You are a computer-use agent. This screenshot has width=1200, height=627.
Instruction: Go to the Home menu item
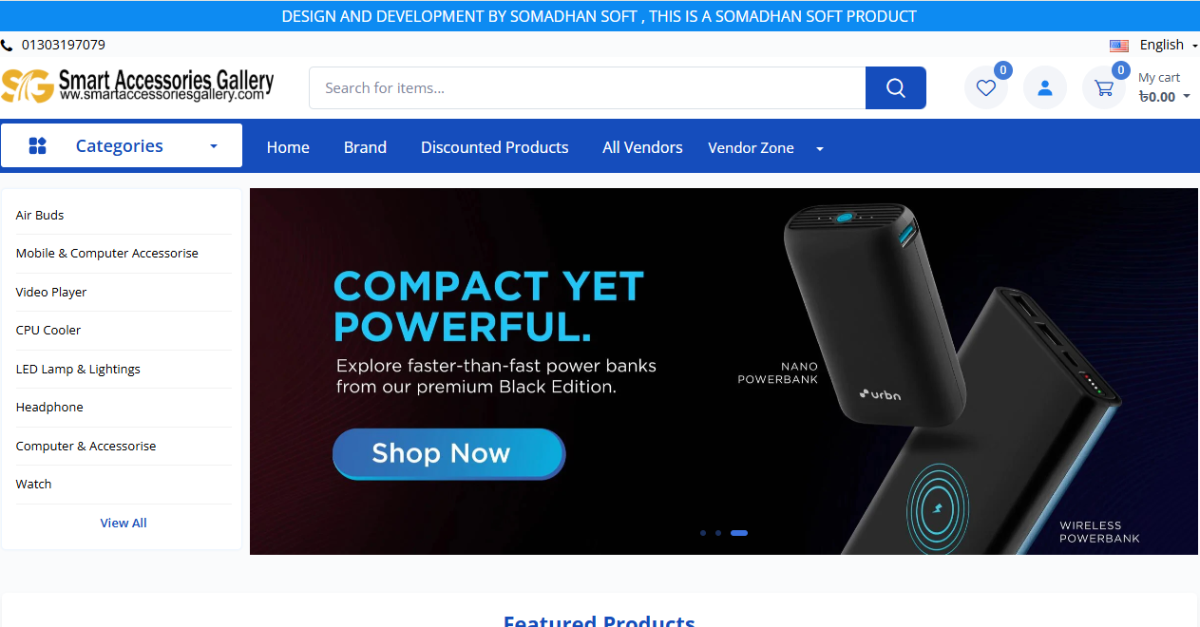click(288, 147)
